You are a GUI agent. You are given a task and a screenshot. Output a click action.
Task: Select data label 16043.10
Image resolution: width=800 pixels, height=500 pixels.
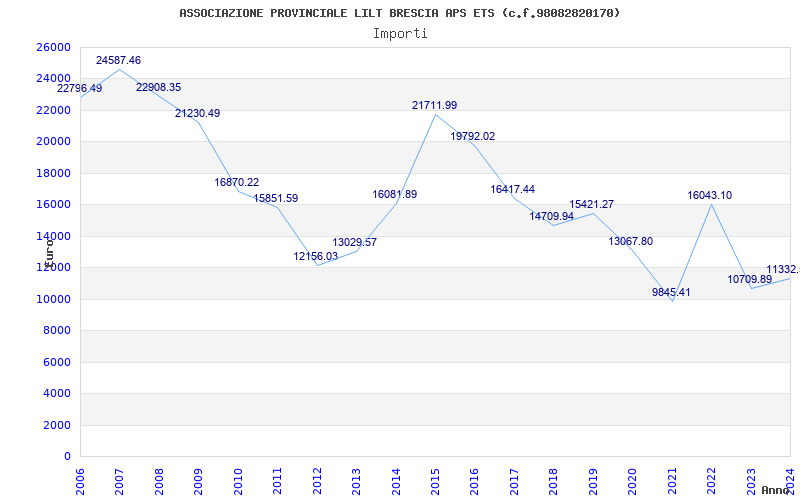(x=710, y=195)
